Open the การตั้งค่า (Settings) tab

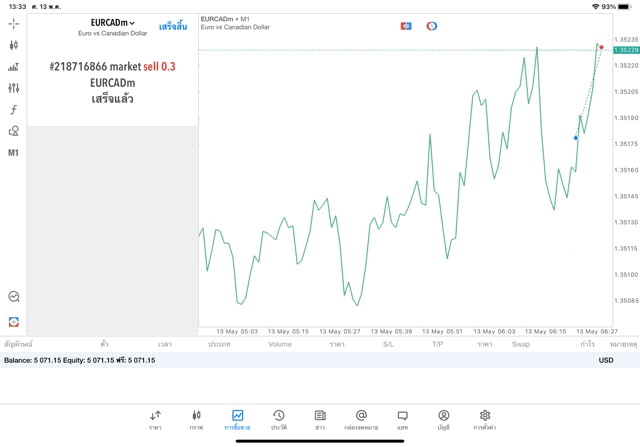pyautogui.click(x=485, y=419)
